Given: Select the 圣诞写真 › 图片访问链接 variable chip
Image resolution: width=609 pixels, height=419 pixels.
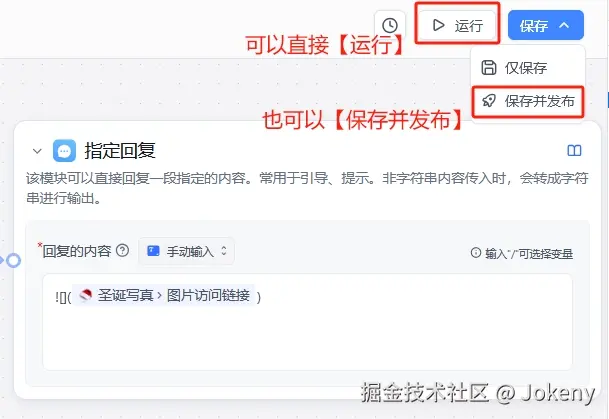Looking at the screenshot, I should [x=166, y=296].
